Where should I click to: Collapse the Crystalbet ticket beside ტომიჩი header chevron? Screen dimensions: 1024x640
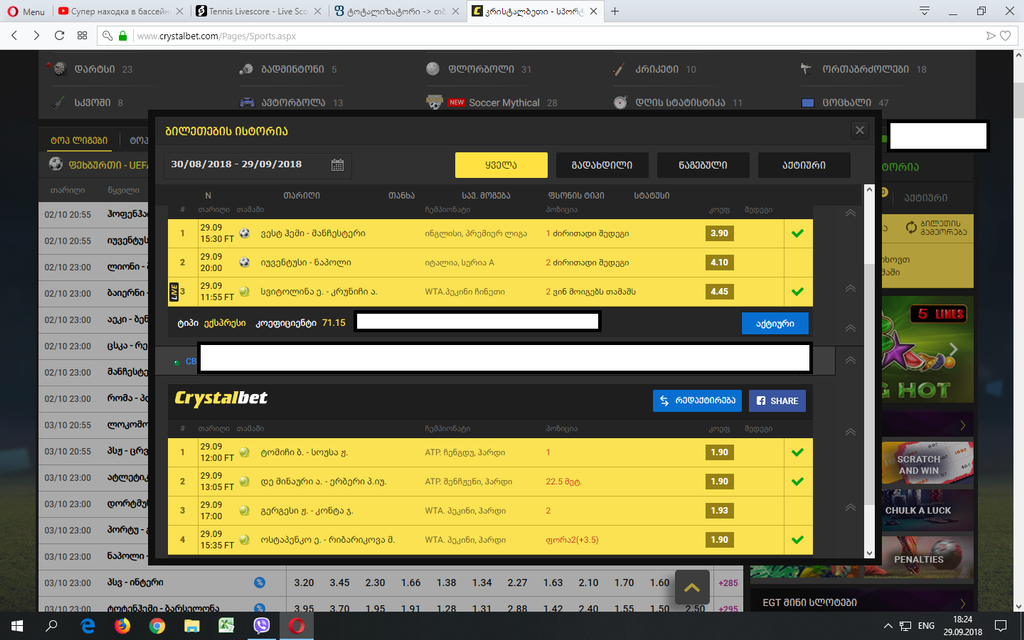pos(850,432)
